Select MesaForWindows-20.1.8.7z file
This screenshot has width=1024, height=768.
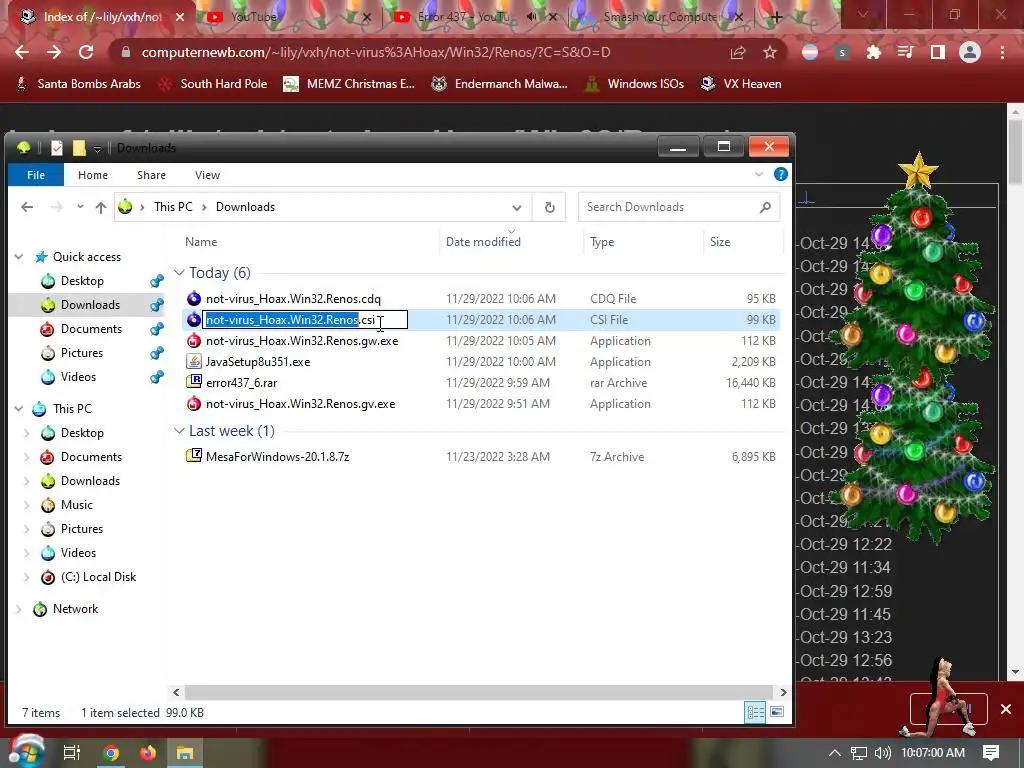point(278,457)
